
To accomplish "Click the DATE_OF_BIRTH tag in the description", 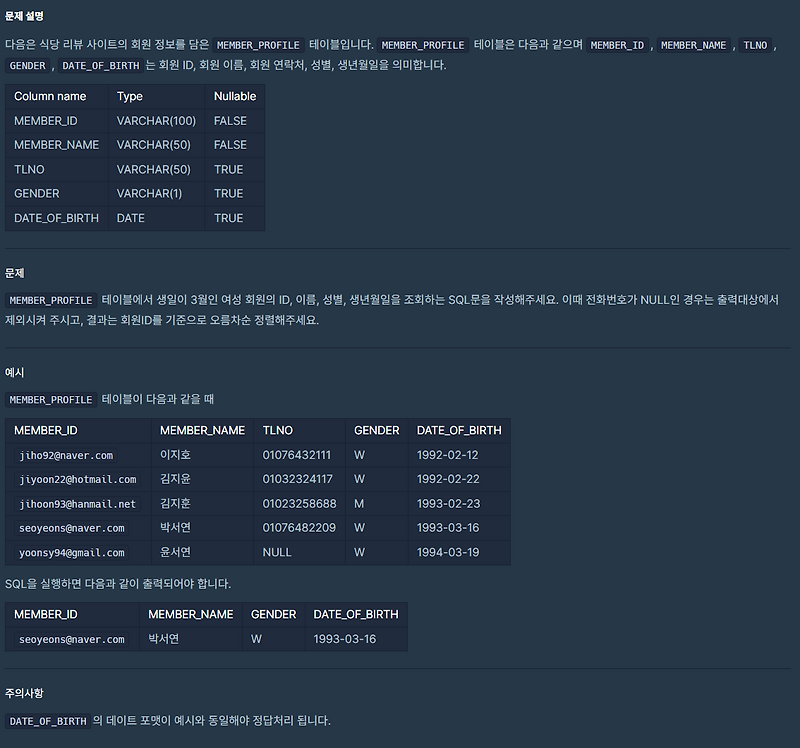I will [x=101, y=66].
